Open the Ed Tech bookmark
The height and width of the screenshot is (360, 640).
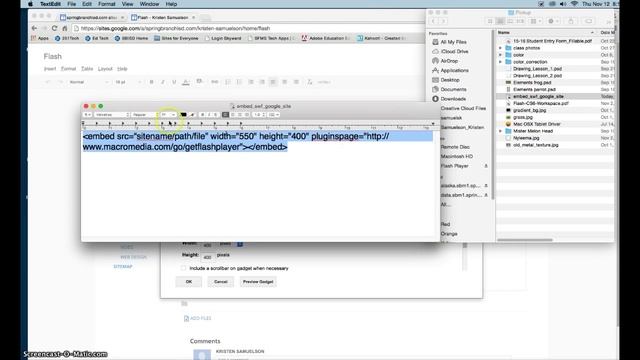[97, 38]
